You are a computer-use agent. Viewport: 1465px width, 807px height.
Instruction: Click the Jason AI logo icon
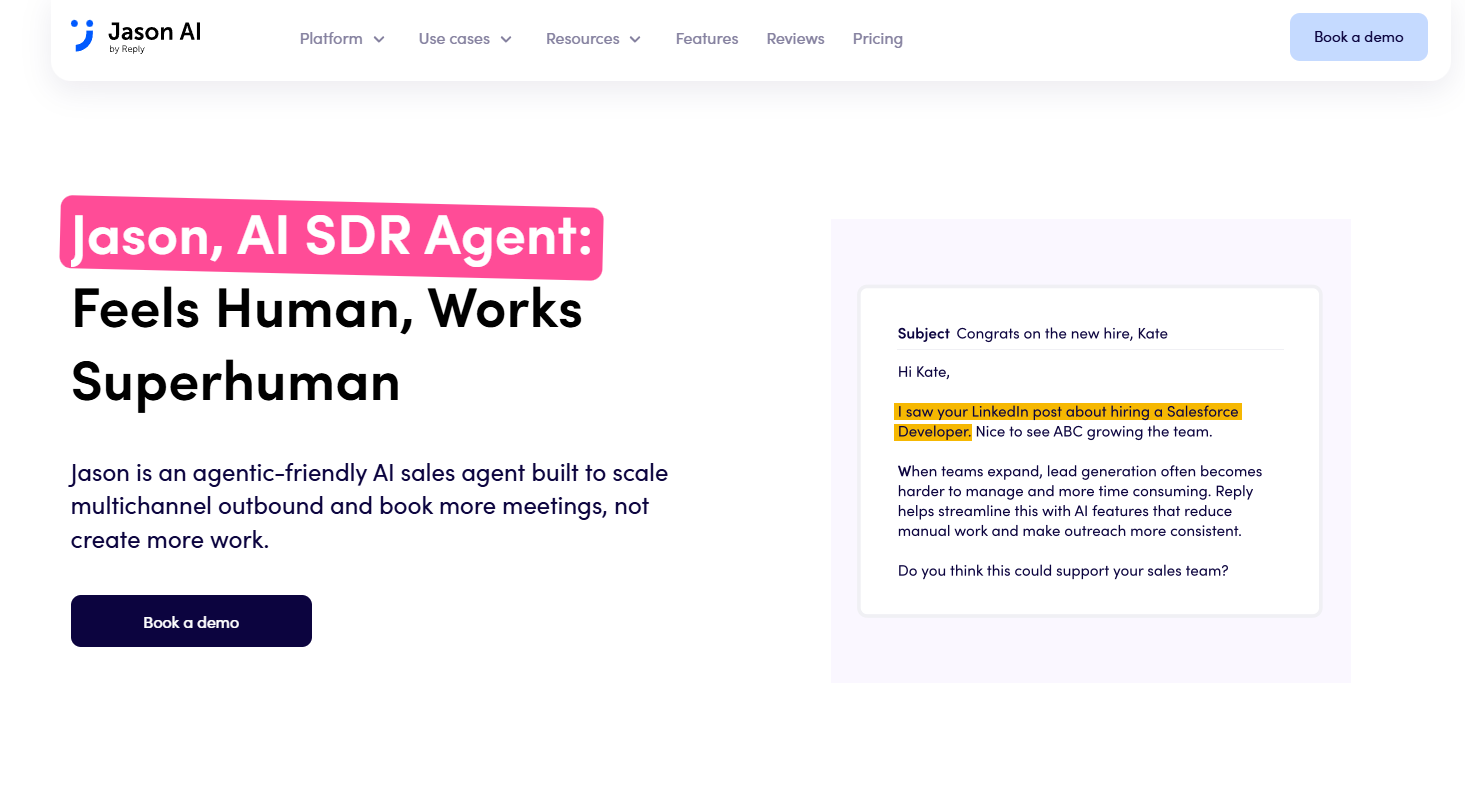(x=83, y=35)
